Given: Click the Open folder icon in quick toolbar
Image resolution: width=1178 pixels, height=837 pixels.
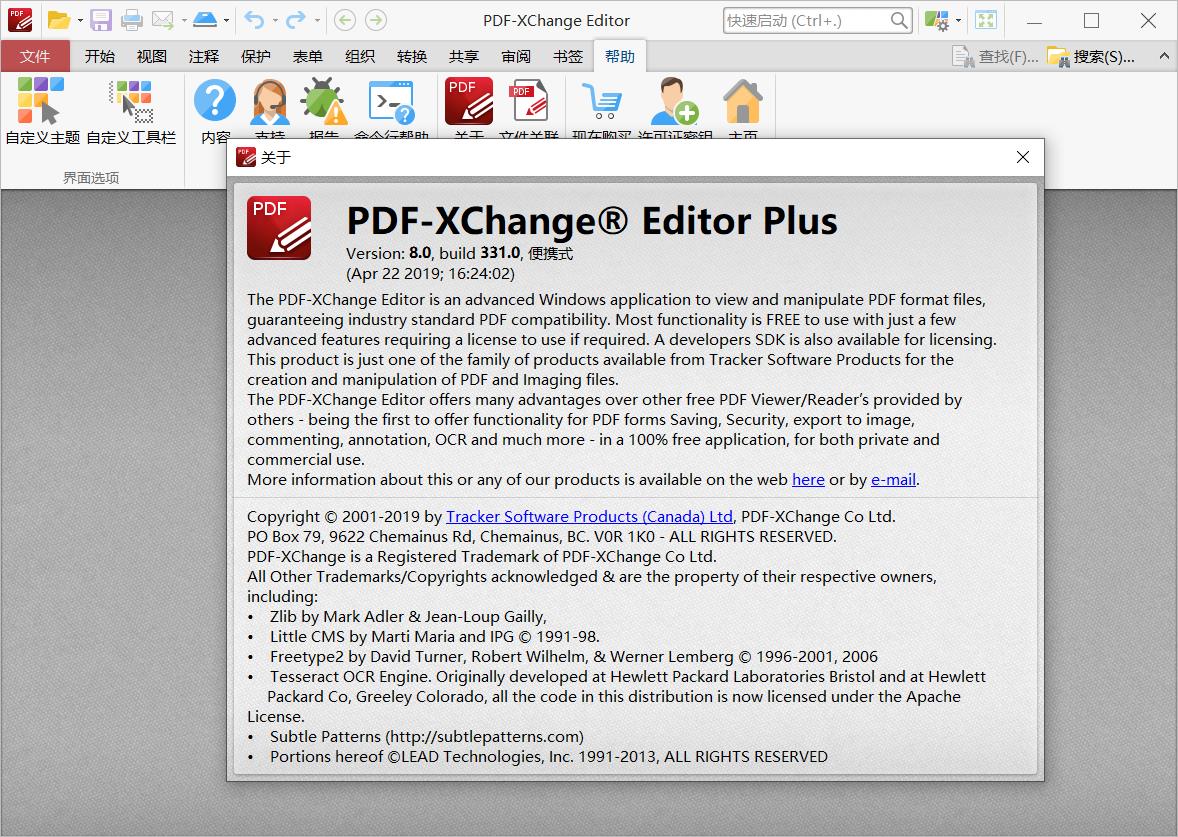Looking at the screenshot, I should point(58,20).
